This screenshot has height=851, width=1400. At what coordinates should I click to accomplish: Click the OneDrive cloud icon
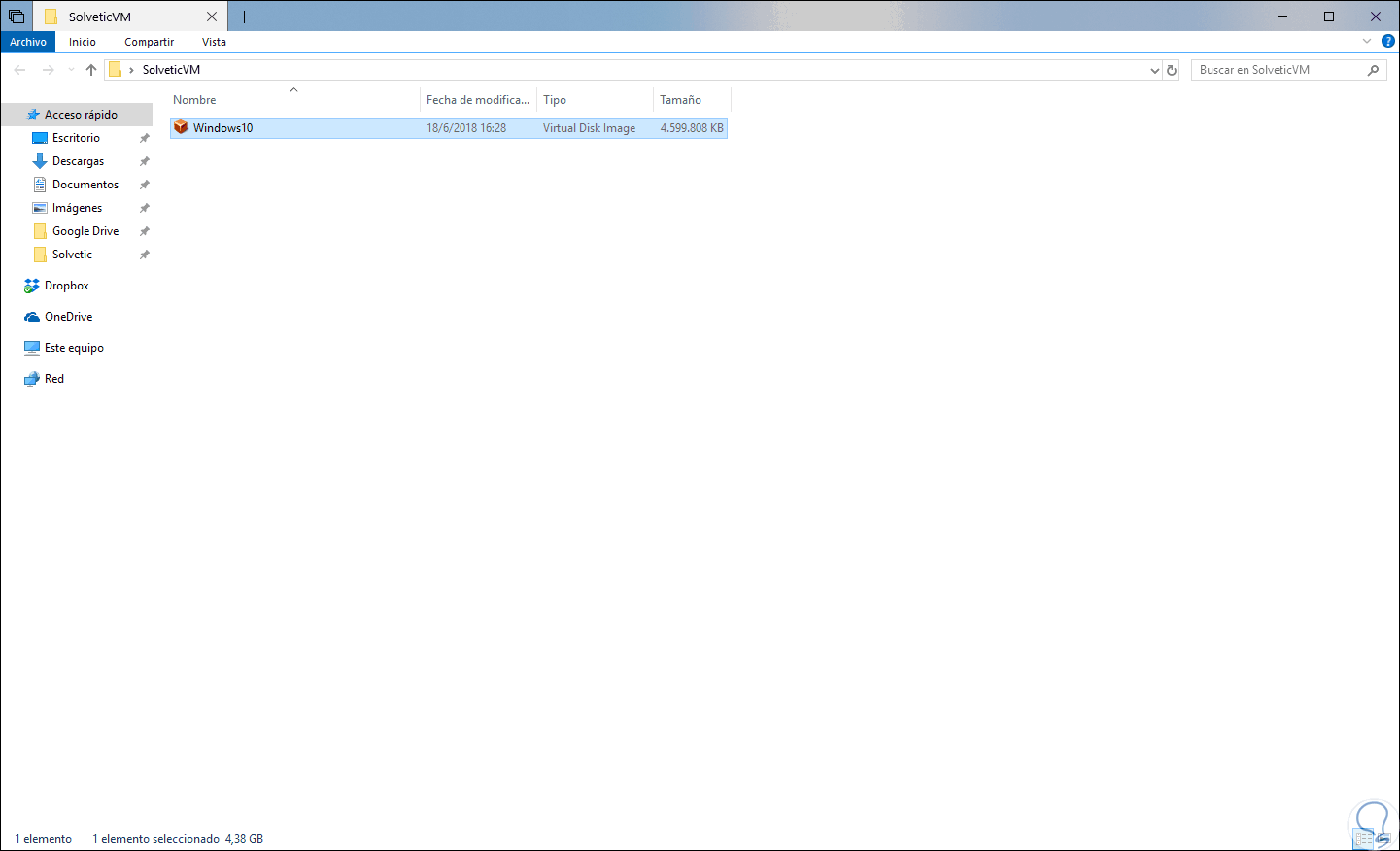(x=32, y=317)
